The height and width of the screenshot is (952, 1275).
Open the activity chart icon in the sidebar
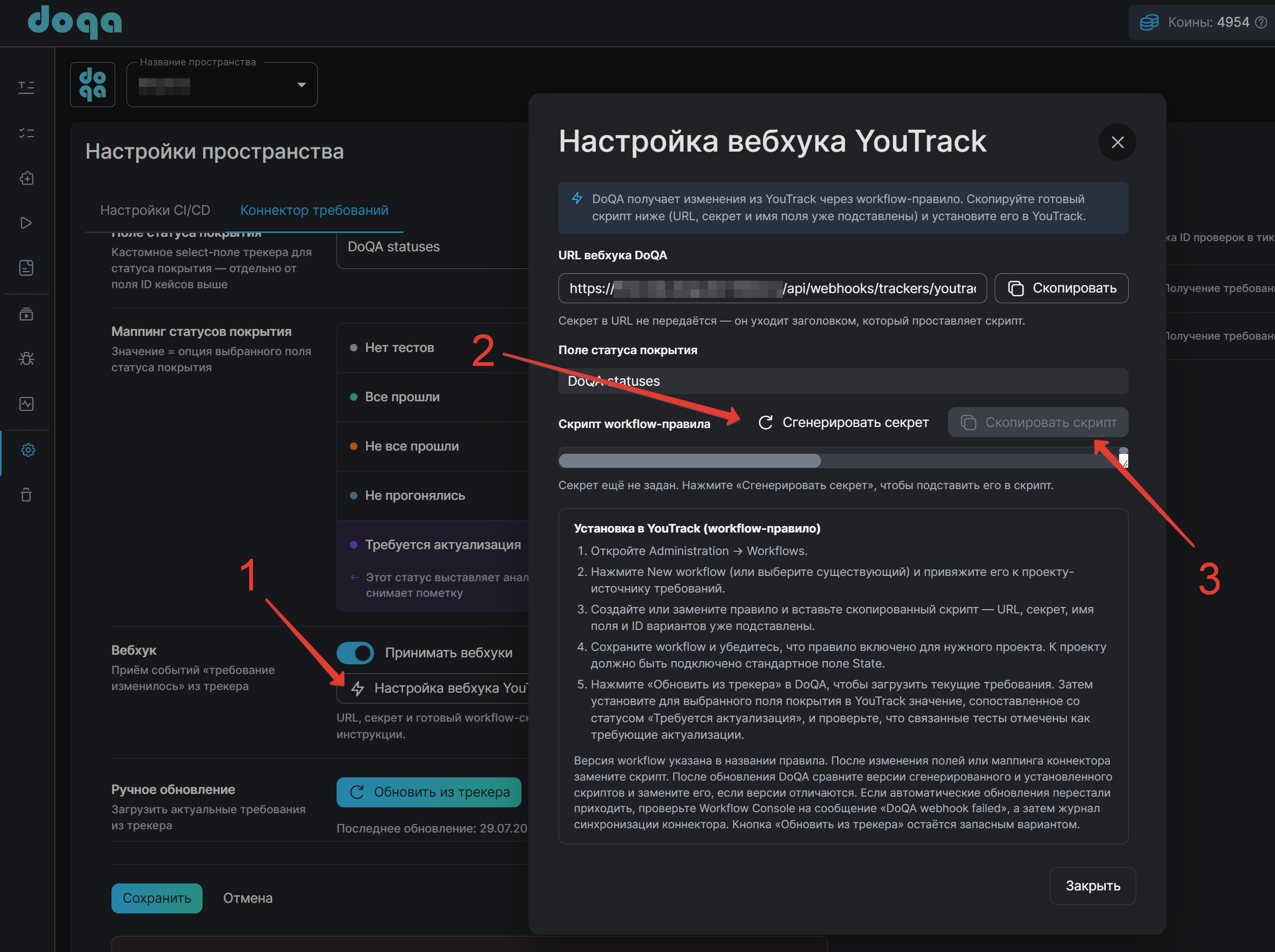(x=26, y=404)
